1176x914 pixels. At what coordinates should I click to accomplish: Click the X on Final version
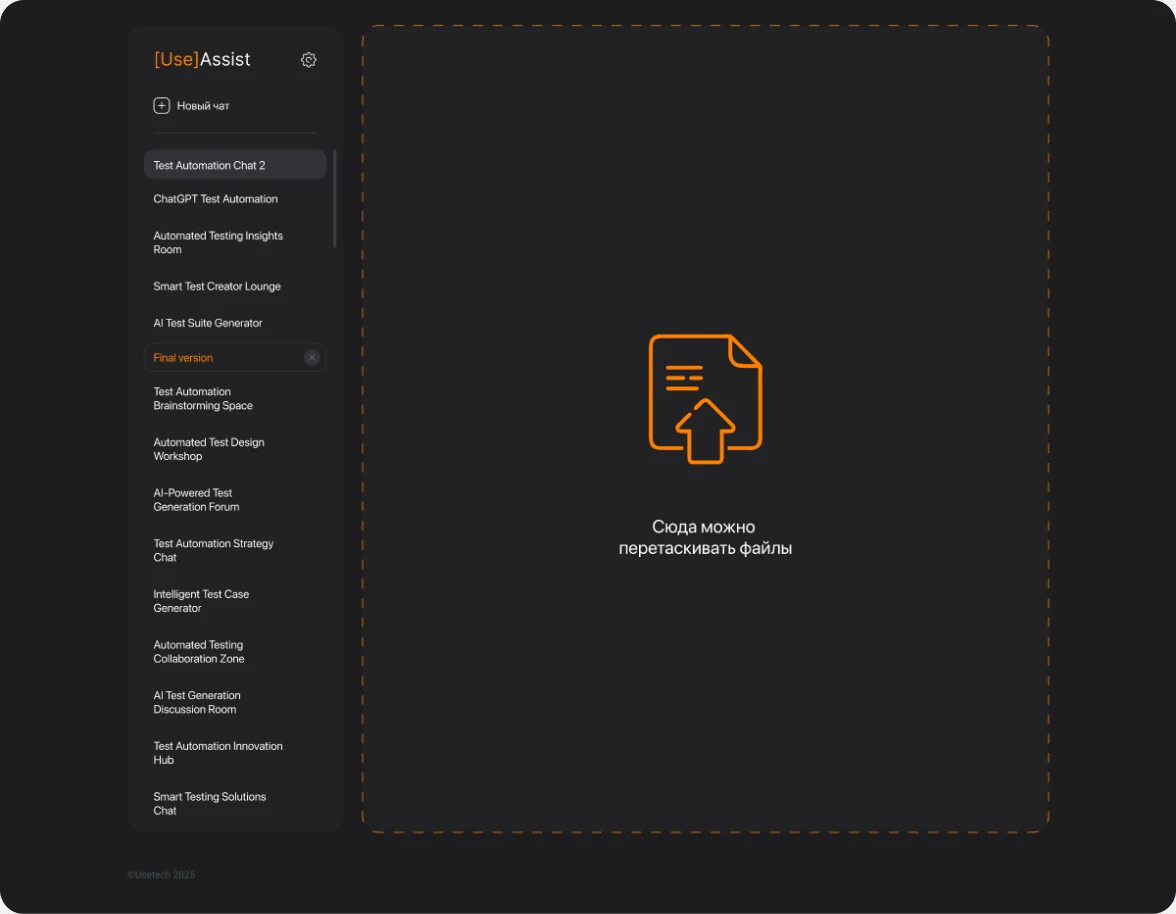tap(312, 358)
